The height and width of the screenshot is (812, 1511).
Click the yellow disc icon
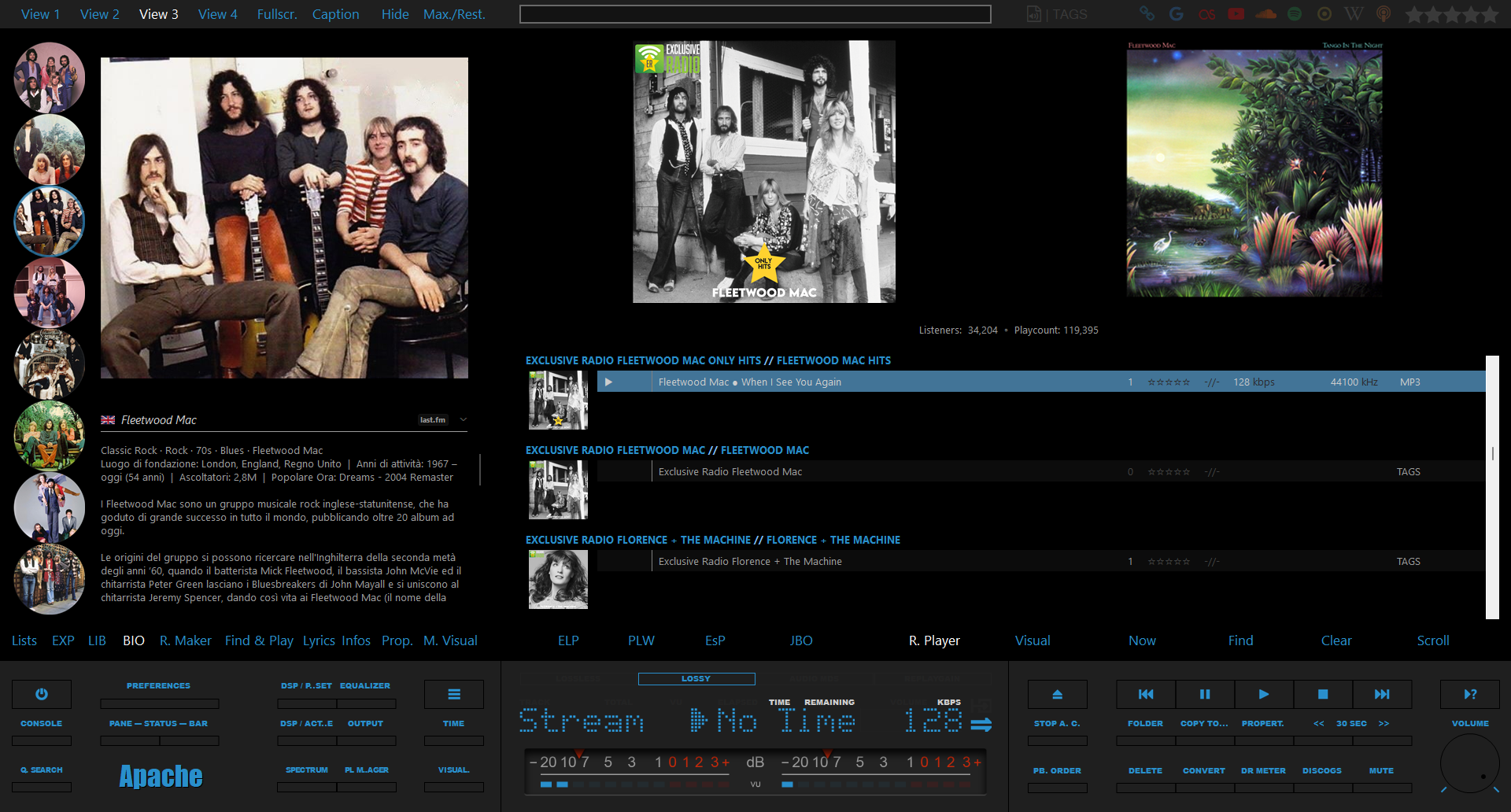pos(1324,13)
